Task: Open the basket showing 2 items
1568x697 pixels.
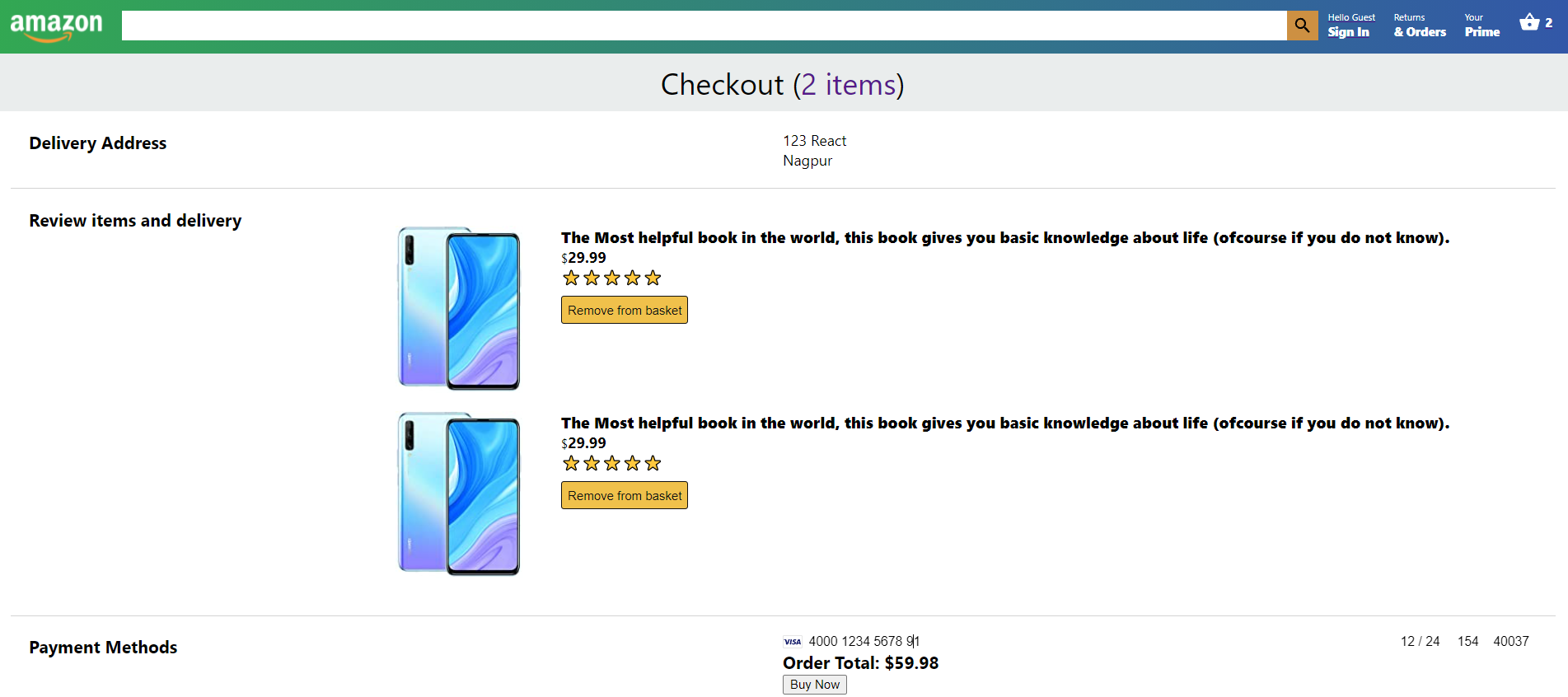Action: (x=1532, y=22)
